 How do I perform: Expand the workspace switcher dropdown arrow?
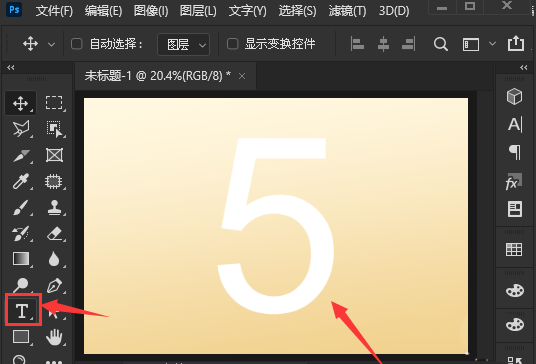point(492,44)
